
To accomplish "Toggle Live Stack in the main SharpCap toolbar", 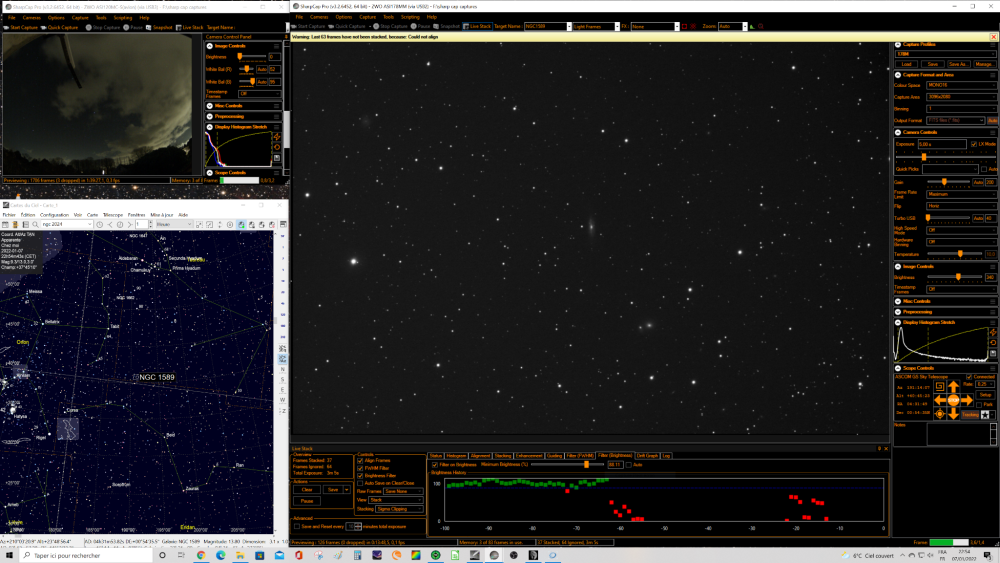I will (477, 27).
